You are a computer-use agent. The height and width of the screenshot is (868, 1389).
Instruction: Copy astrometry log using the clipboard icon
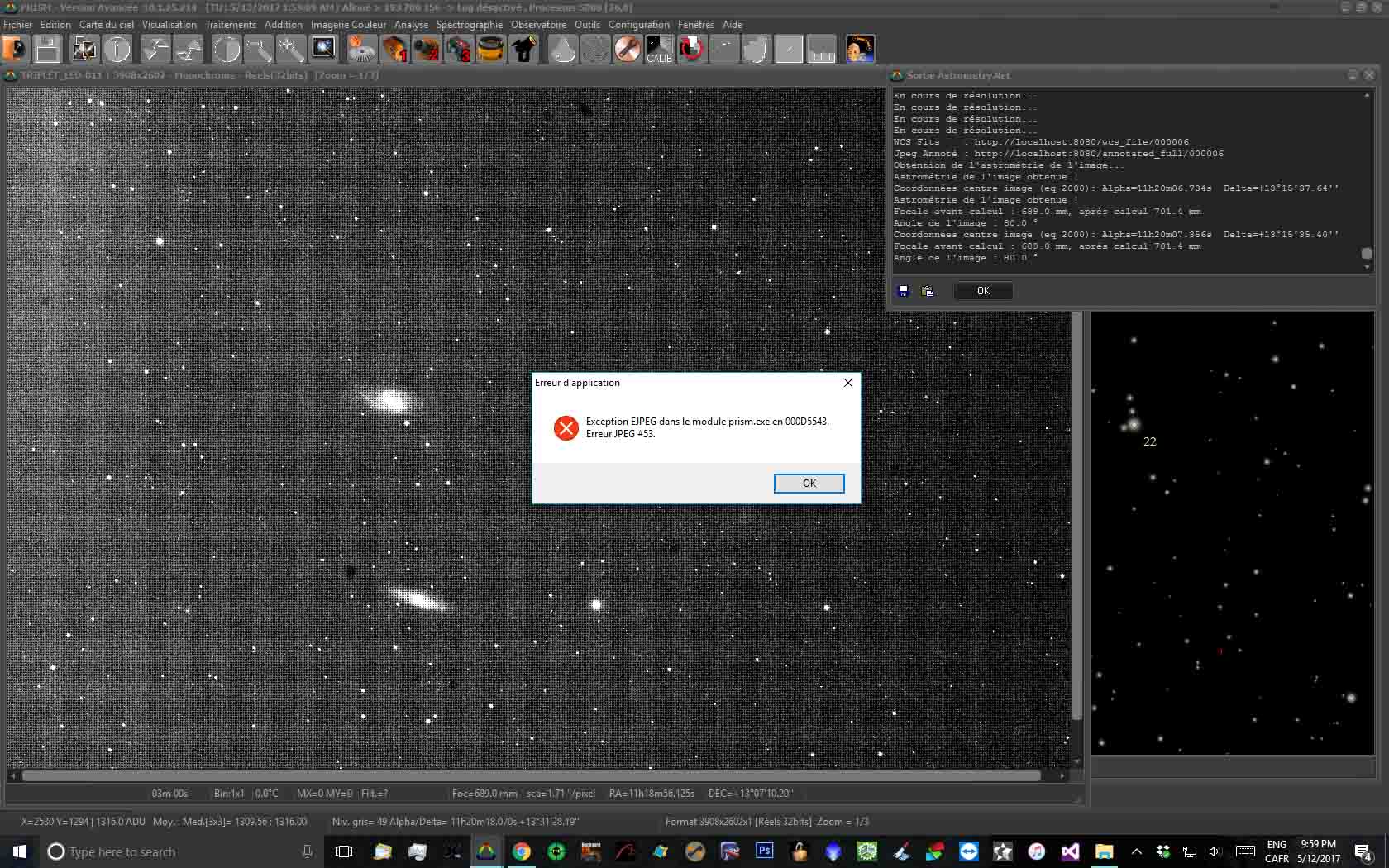(928, 291)
